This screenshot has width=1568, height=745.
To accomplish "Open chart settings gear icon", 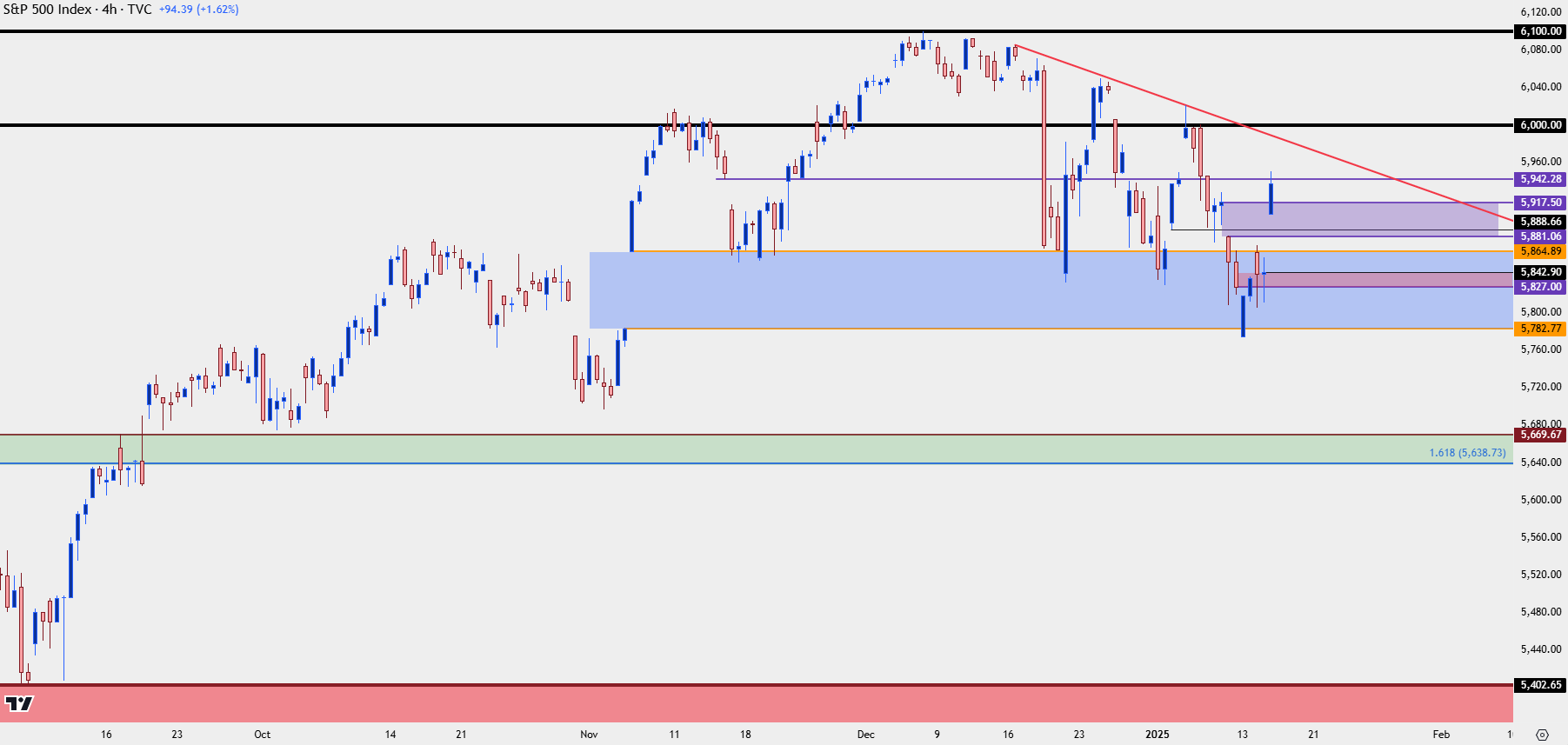I will tap(1542, 735).
